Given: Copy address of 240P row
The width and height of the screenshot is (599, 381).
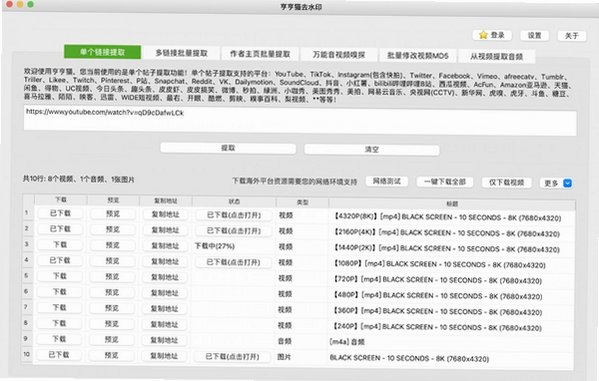Looking at the screenshot, I should click(164, 324).
